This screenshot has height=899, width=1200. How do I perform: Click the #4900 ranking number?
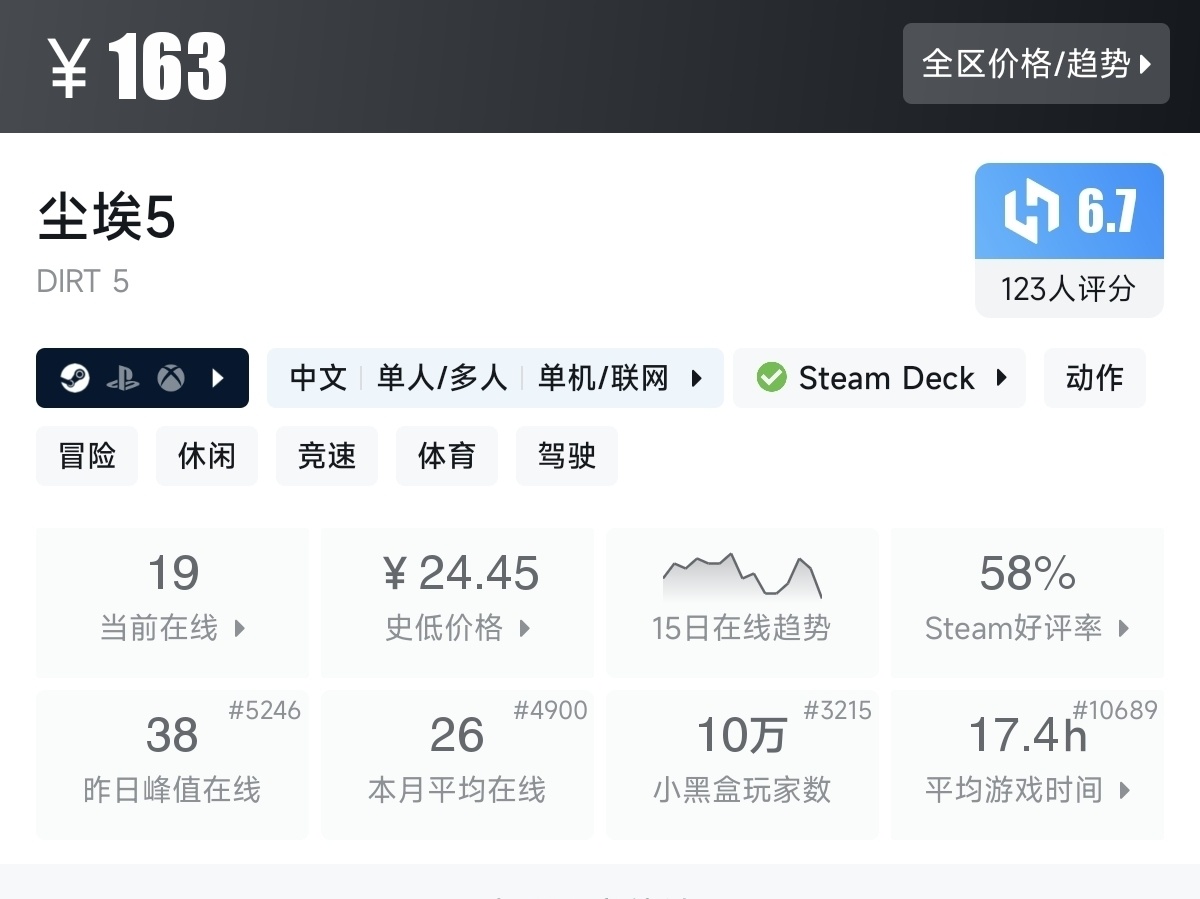(x=550, y=711)
